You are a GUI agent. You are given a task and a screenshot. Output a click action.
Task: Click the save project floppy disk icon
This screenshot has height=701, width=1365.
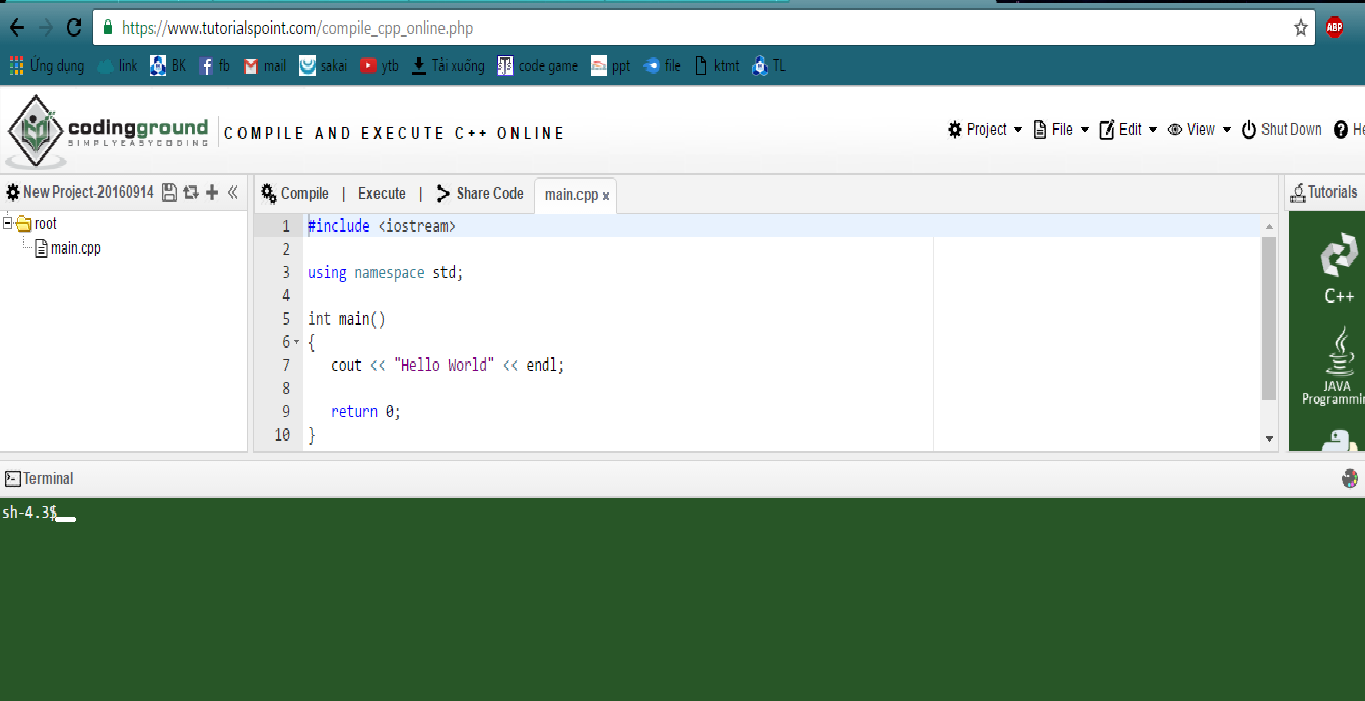click(169, 192)
